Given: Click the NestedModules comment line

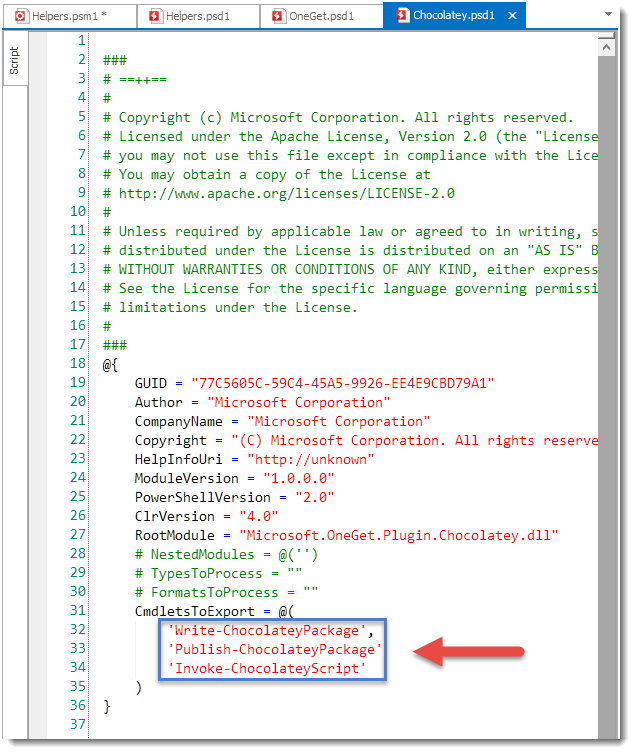Looking at the screenshot, I should [x=226, y=554].
